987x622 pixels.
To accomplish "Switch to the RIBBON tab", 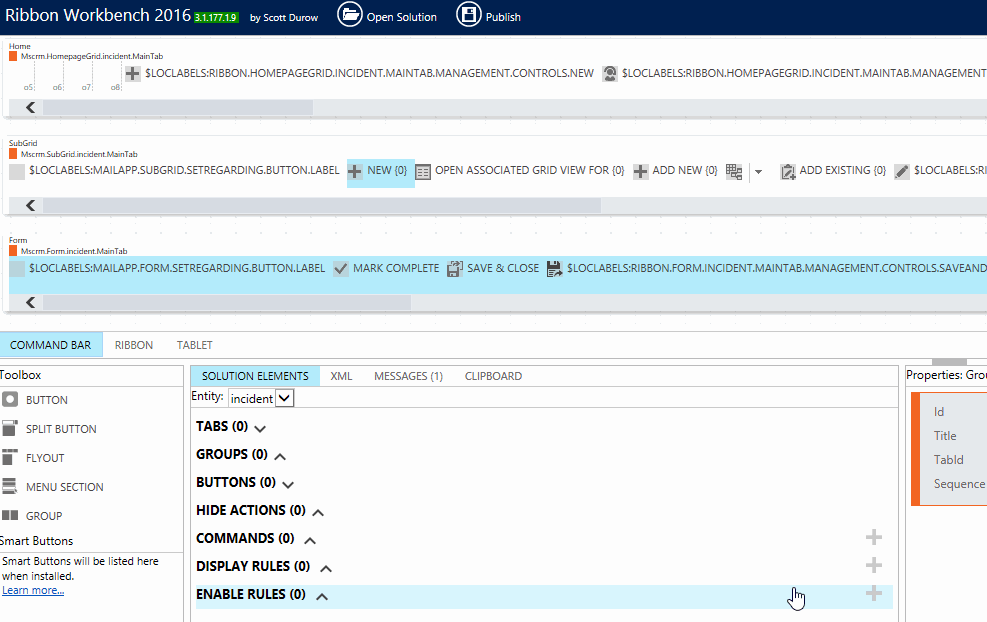I will (133, 345).
